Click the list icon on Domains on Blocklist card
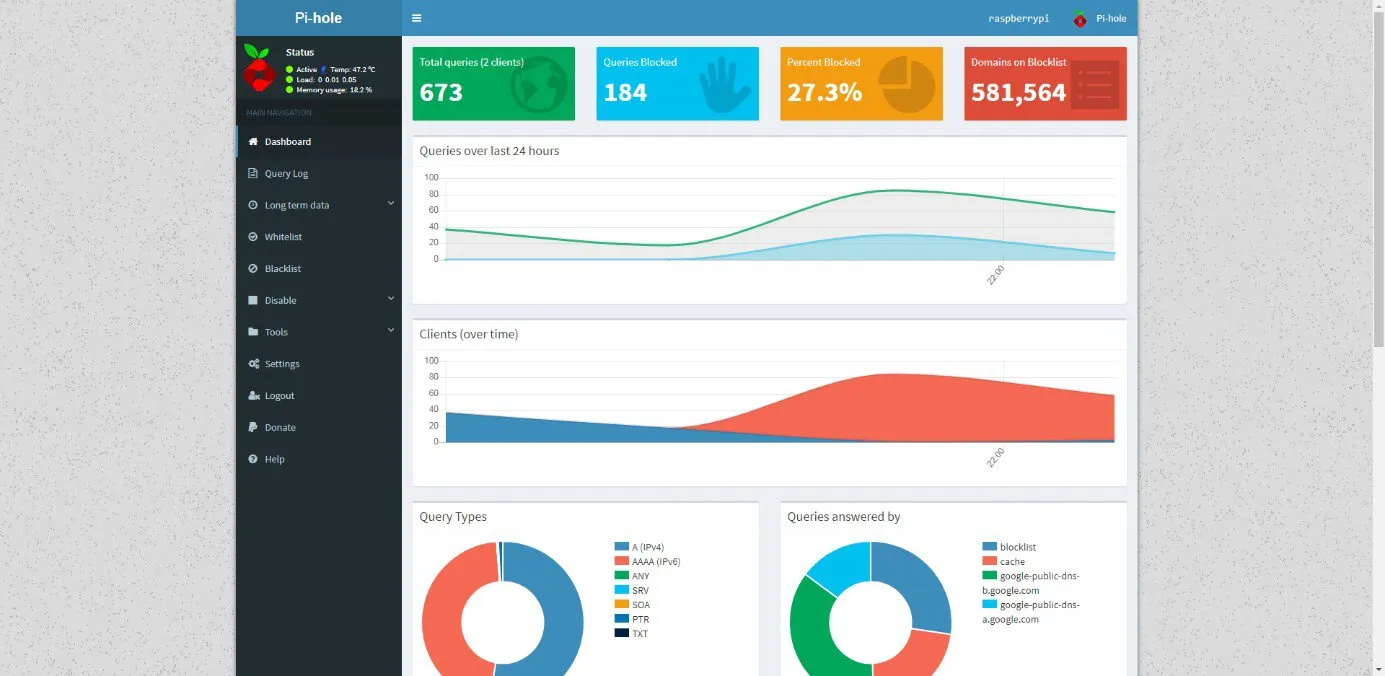The height and width of the screenshot is (676, 1385). pos(1094,84)
